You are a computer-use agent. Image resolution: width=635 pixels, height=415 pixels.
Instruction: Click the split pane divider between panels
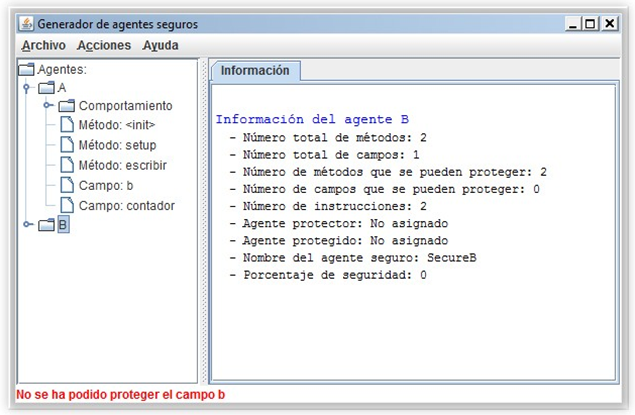click(202, 220)
